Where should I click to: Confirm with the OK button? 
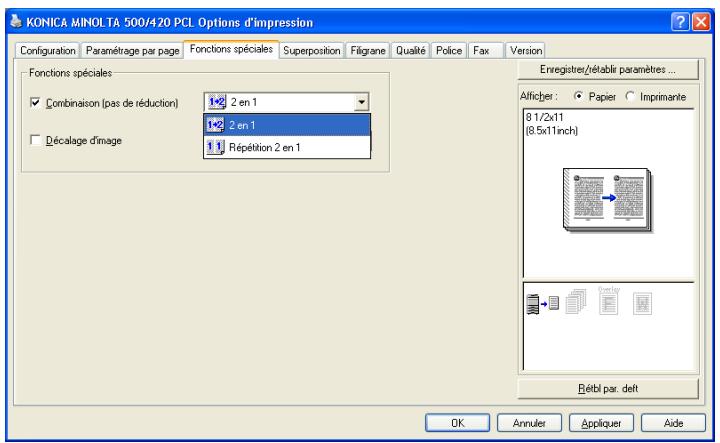[457, 423]
